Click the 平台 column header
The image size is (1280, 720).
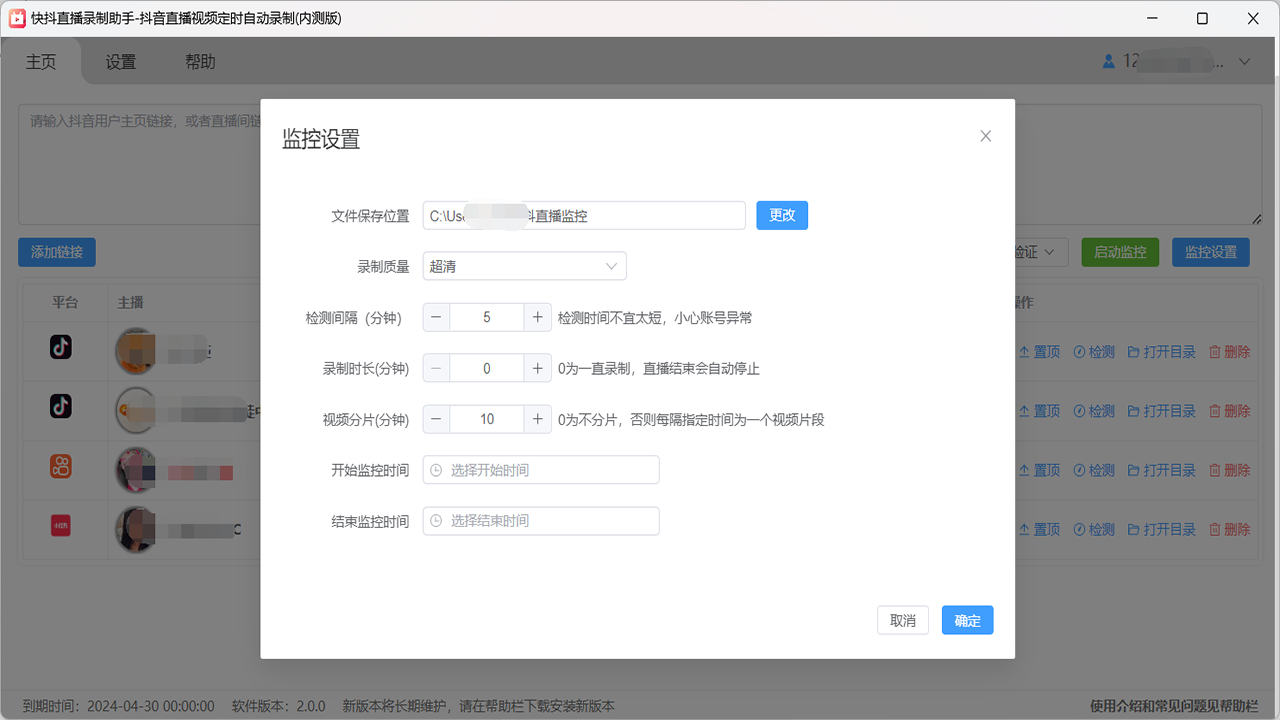65,302
